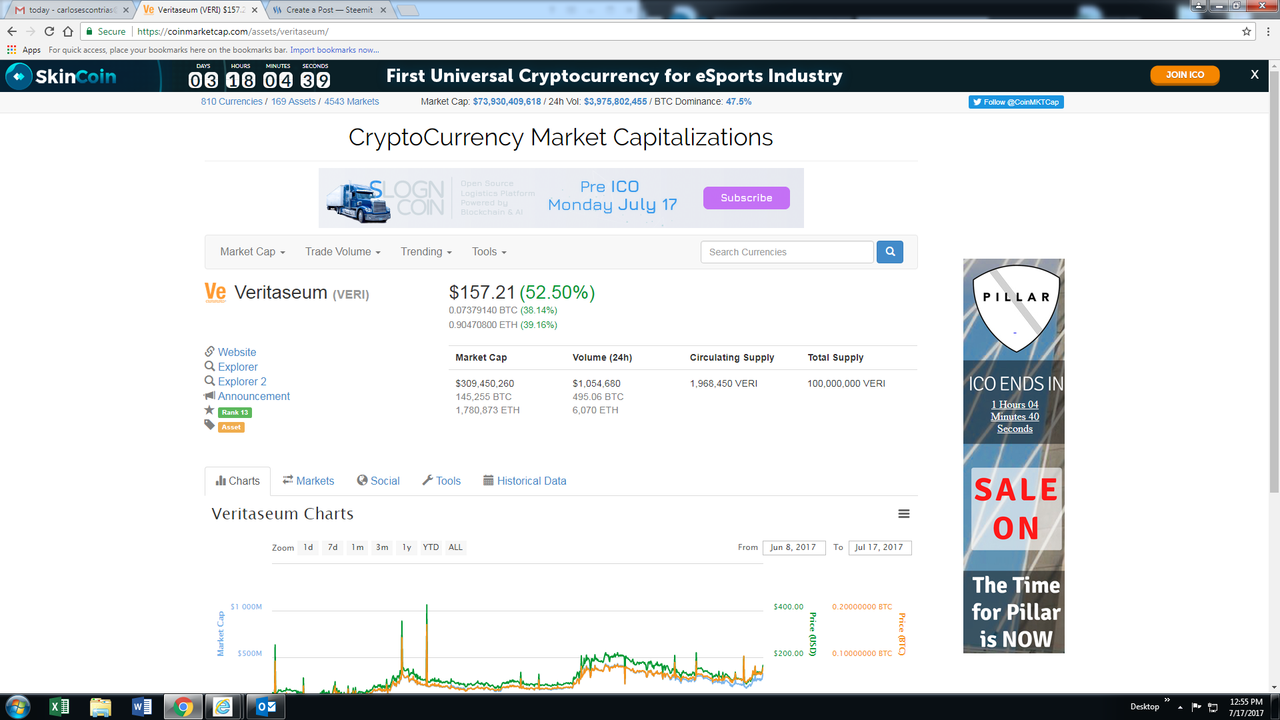Click the Search Currencies input field
The width and height of the screenshot is (1280, 720).
click(x=787, y=252)
